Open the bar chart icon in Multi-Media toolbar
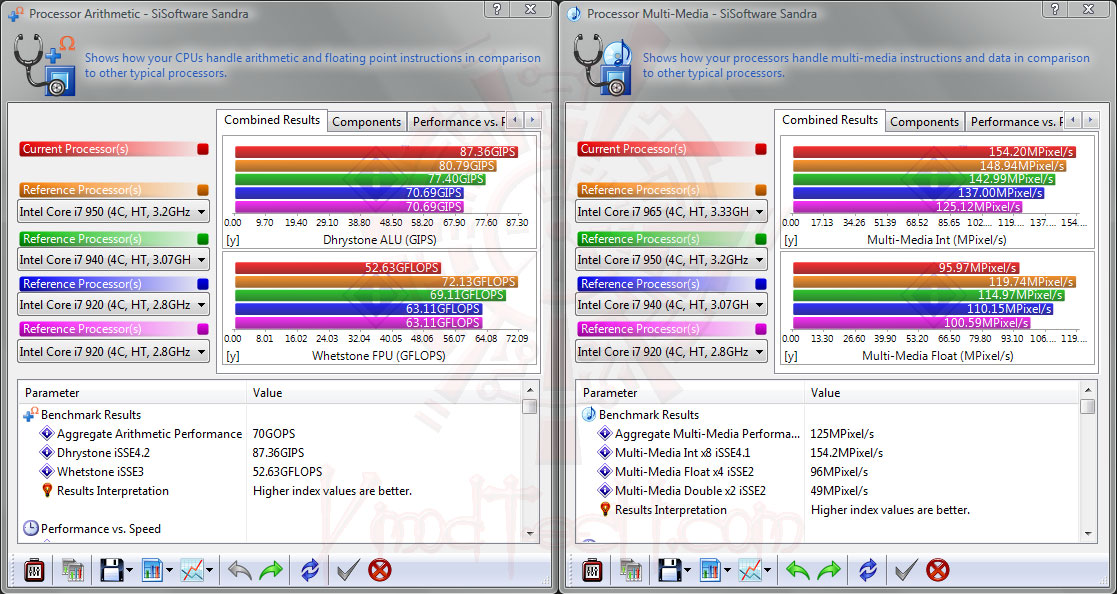This screenshot has height=594, width=1117. click(710, 570)
